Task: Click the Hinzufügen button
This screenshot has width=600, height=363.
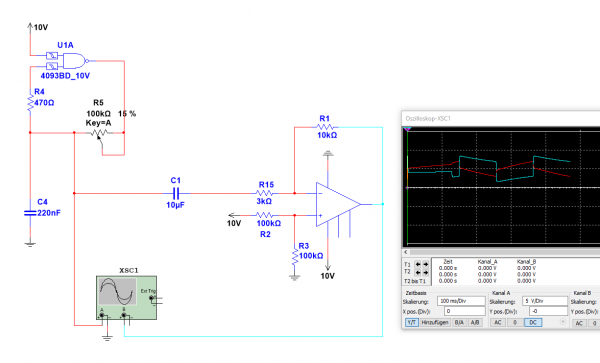Action: (435, 322)
